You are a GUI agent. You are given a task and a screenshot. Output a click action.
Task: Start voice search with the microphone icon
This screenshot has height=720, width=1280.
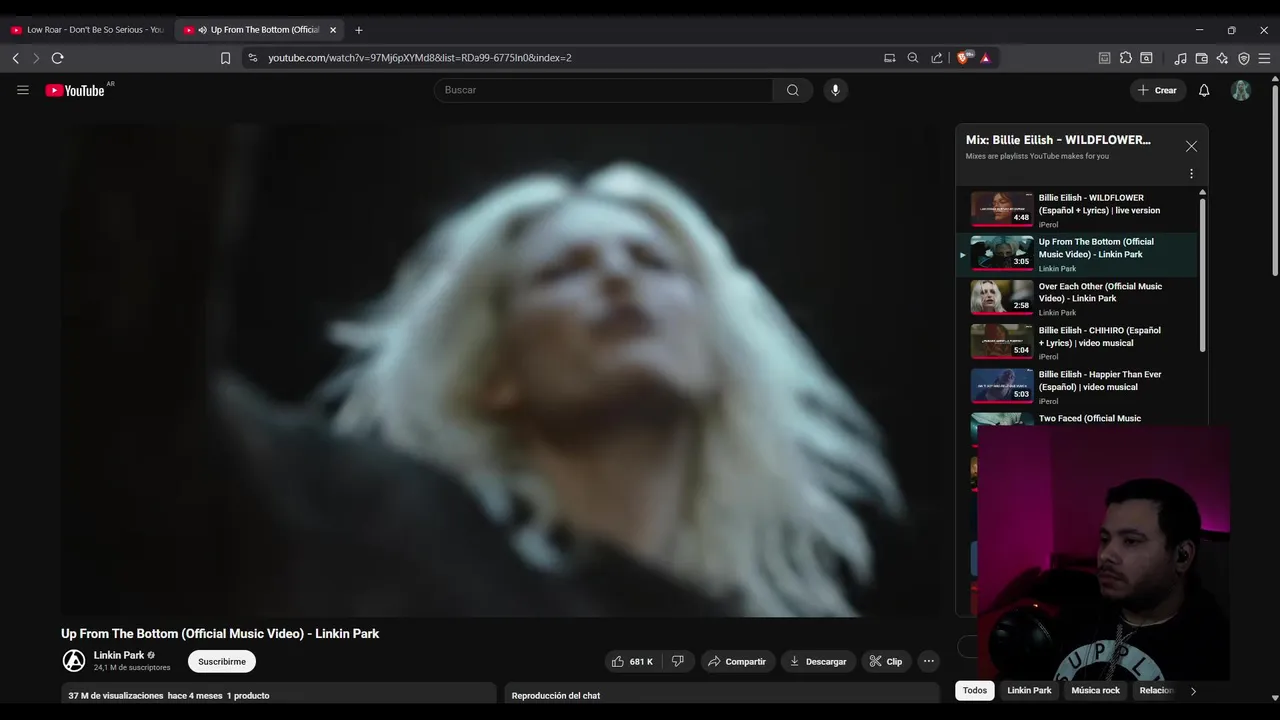[x=835, y=90]
